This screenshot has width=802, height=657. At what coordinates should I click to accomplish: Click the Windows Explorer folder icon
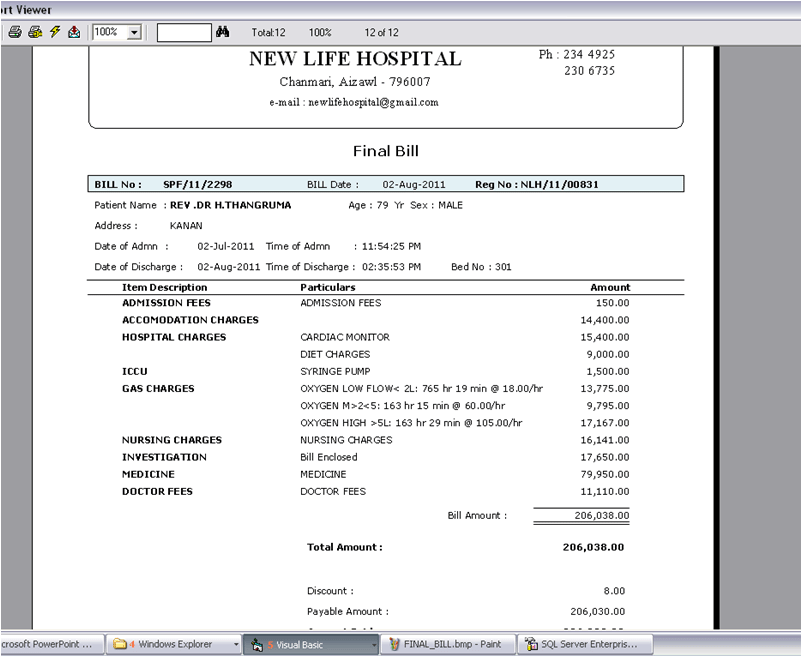(x=120, y=644)
